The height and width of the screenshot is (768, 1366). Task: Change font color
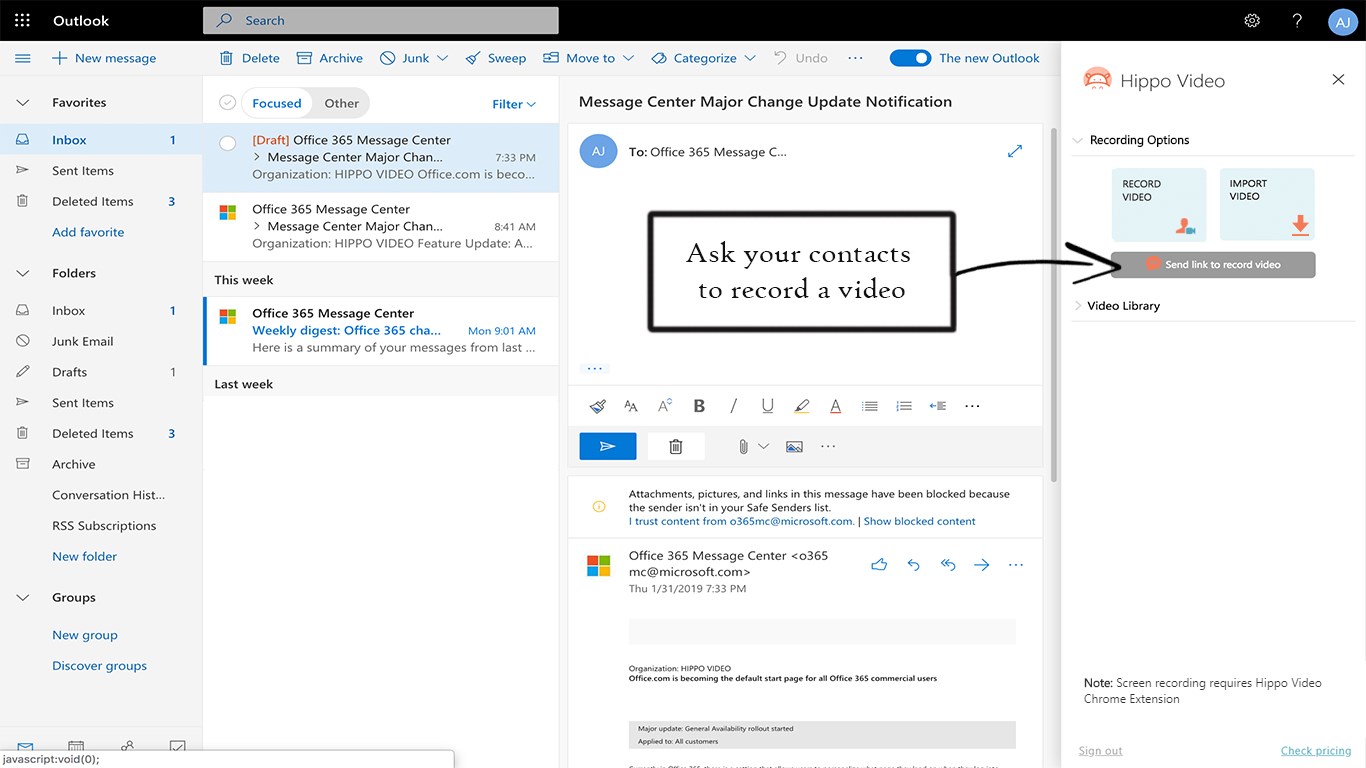pos(835,406)
